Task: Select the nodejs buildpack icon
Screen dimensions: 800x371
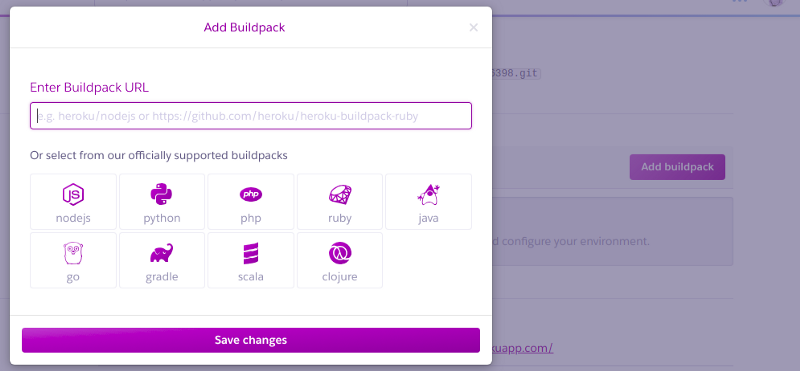Action: [x=73, y=194]
